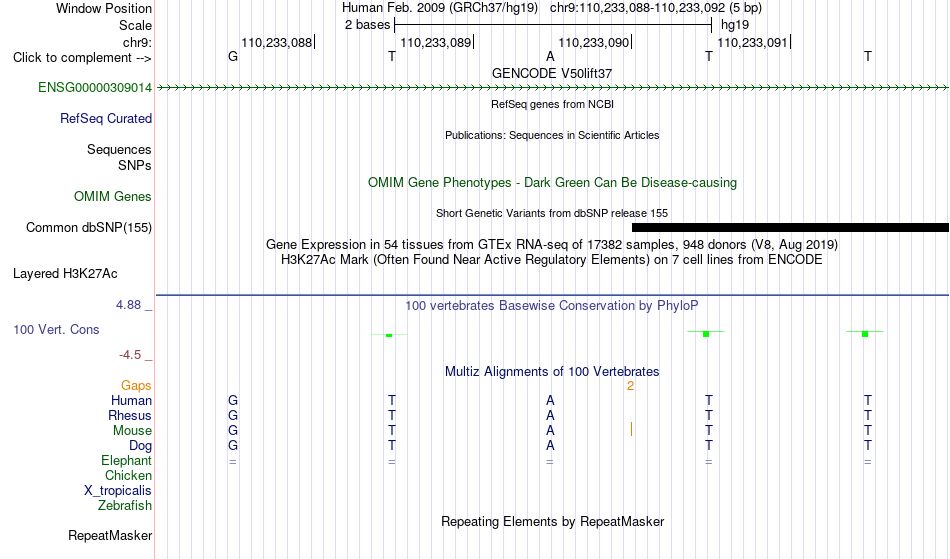Click position label 110,233,090

[x=594, y=43]
